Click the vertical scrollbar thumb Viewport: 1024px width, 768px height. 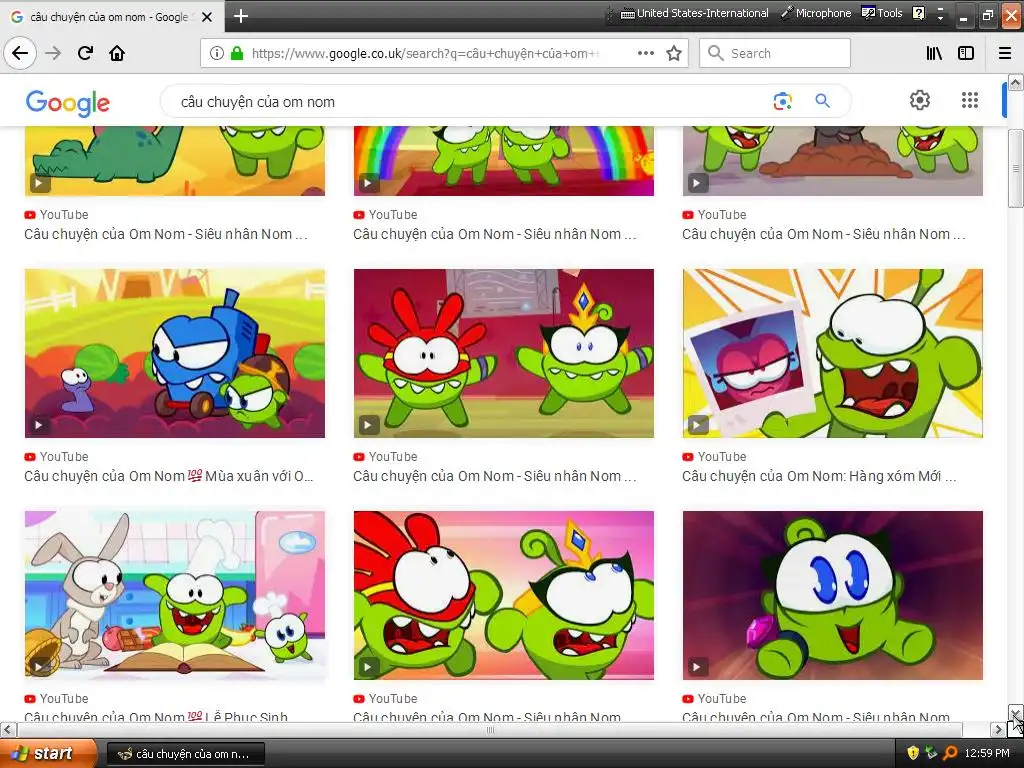click(1016, 168)
